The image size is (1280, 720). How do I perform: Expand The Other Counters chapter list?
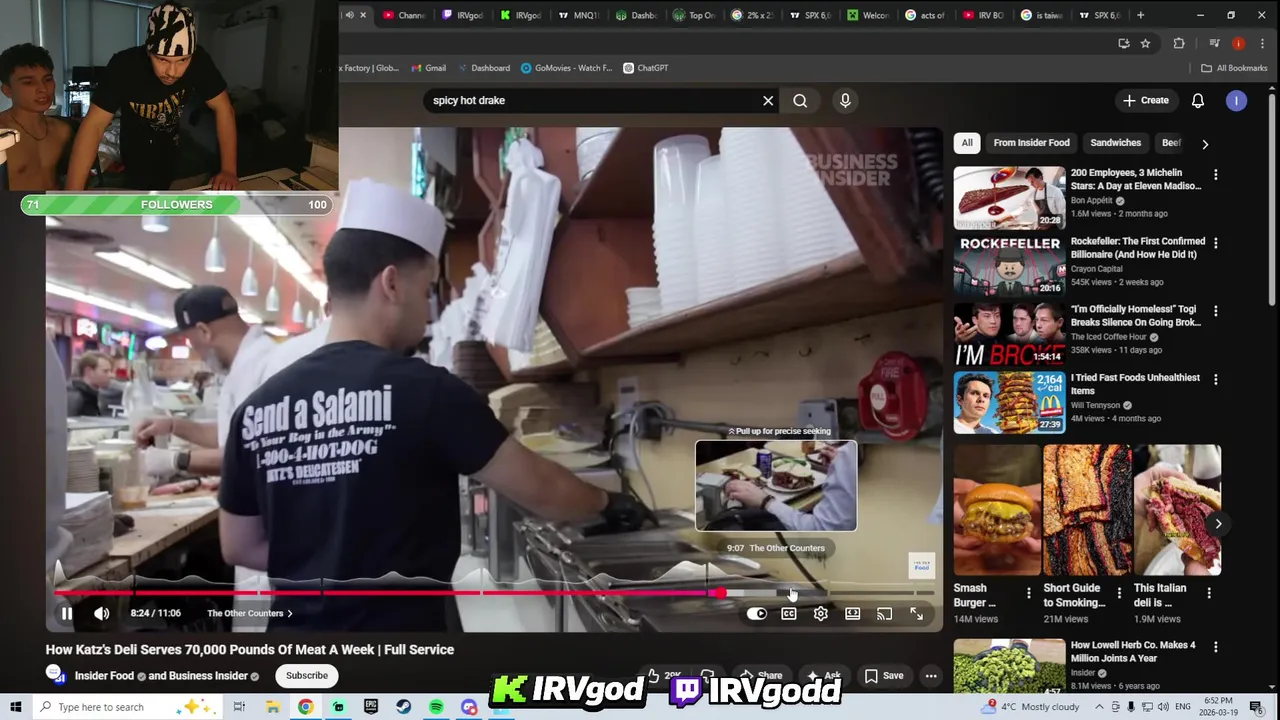(250, 614)
